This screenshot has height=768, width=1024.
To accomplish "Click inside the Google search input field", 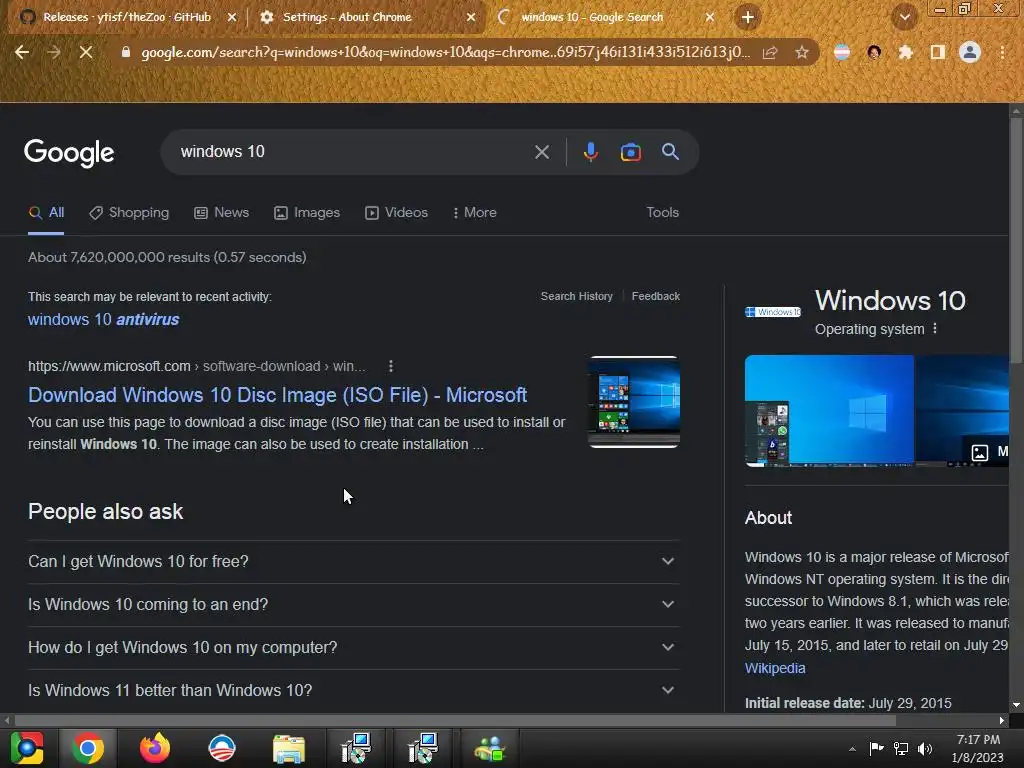I will (353, 152).
